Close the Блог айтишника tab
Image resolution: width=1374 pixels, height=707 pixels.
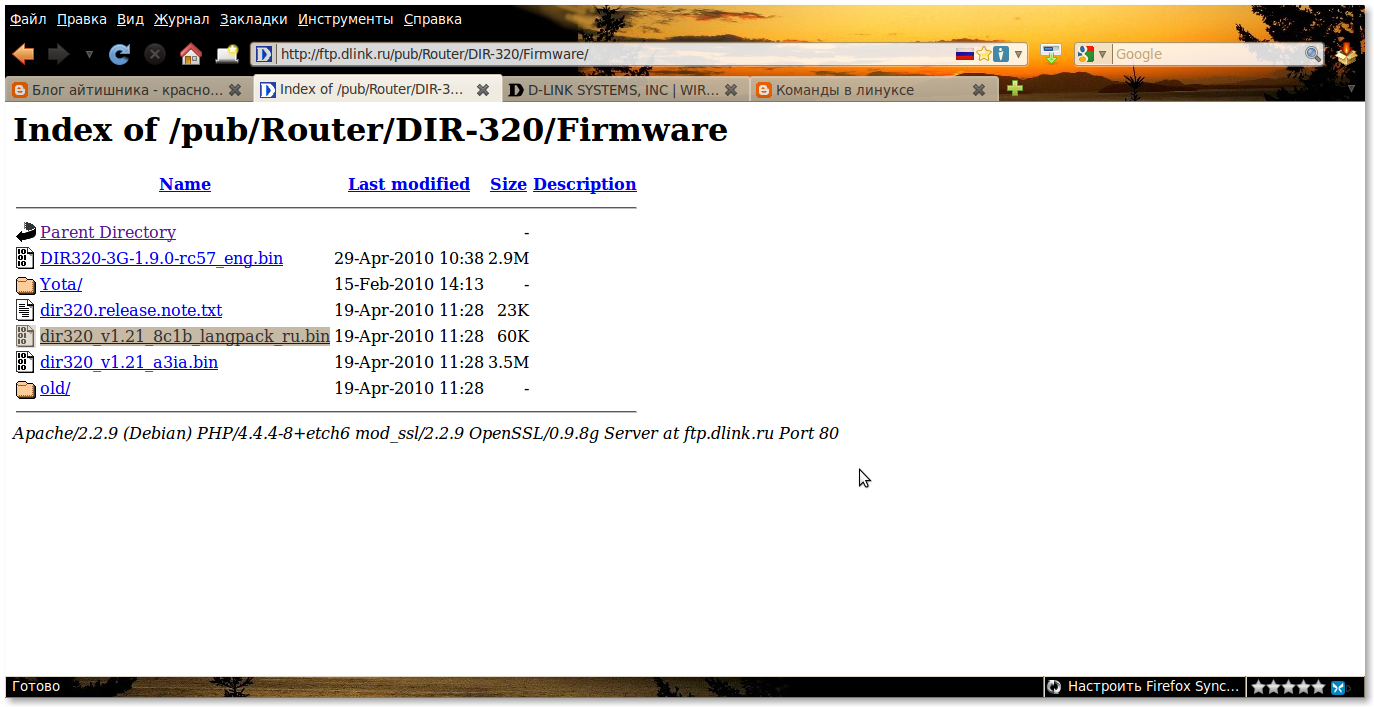tap(235, 90)
